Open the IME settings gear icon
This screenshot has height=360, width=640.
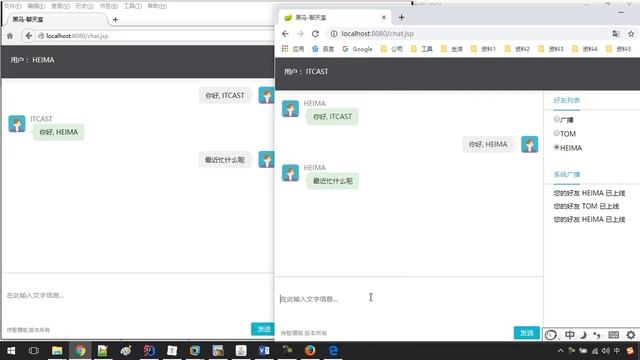click(x=631, y=335)
